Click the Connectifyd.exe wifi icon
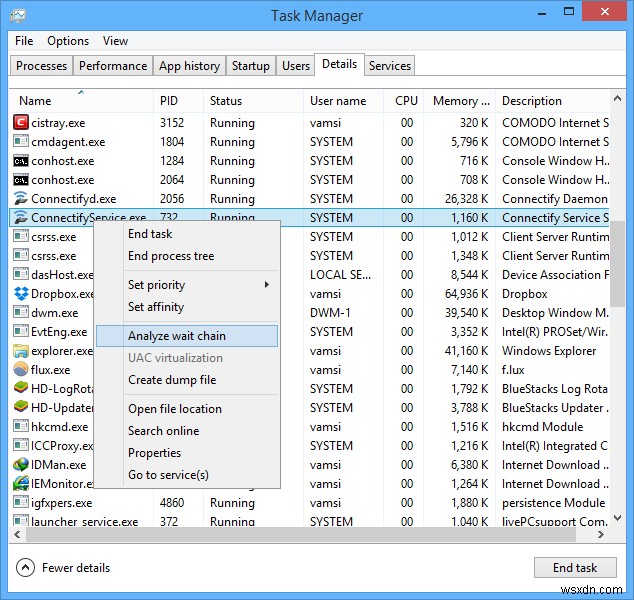This screenshot has height=600, width=634. [21, 199]
